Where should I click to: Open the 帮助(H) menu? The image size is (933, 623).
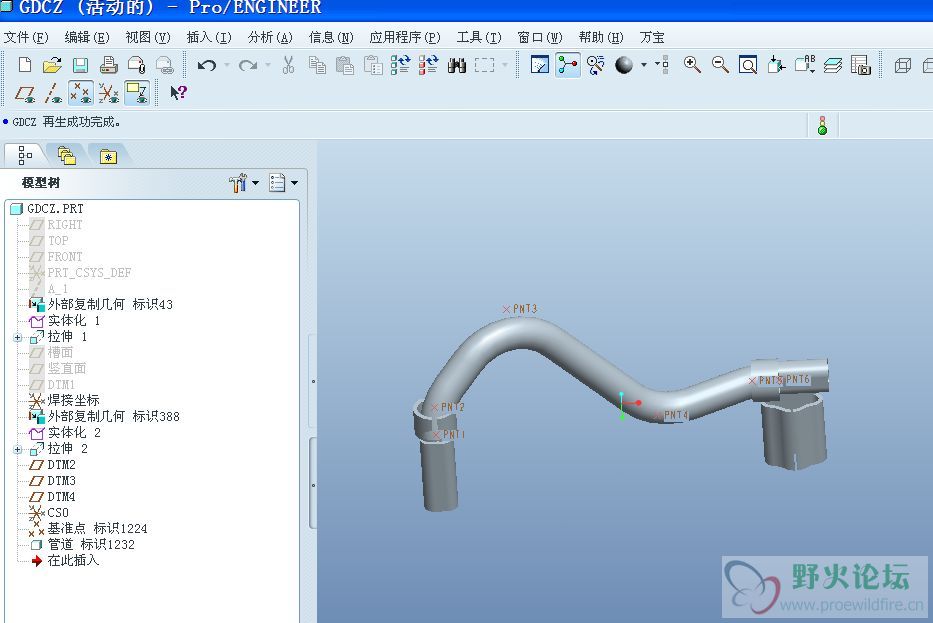pos(601,37)
